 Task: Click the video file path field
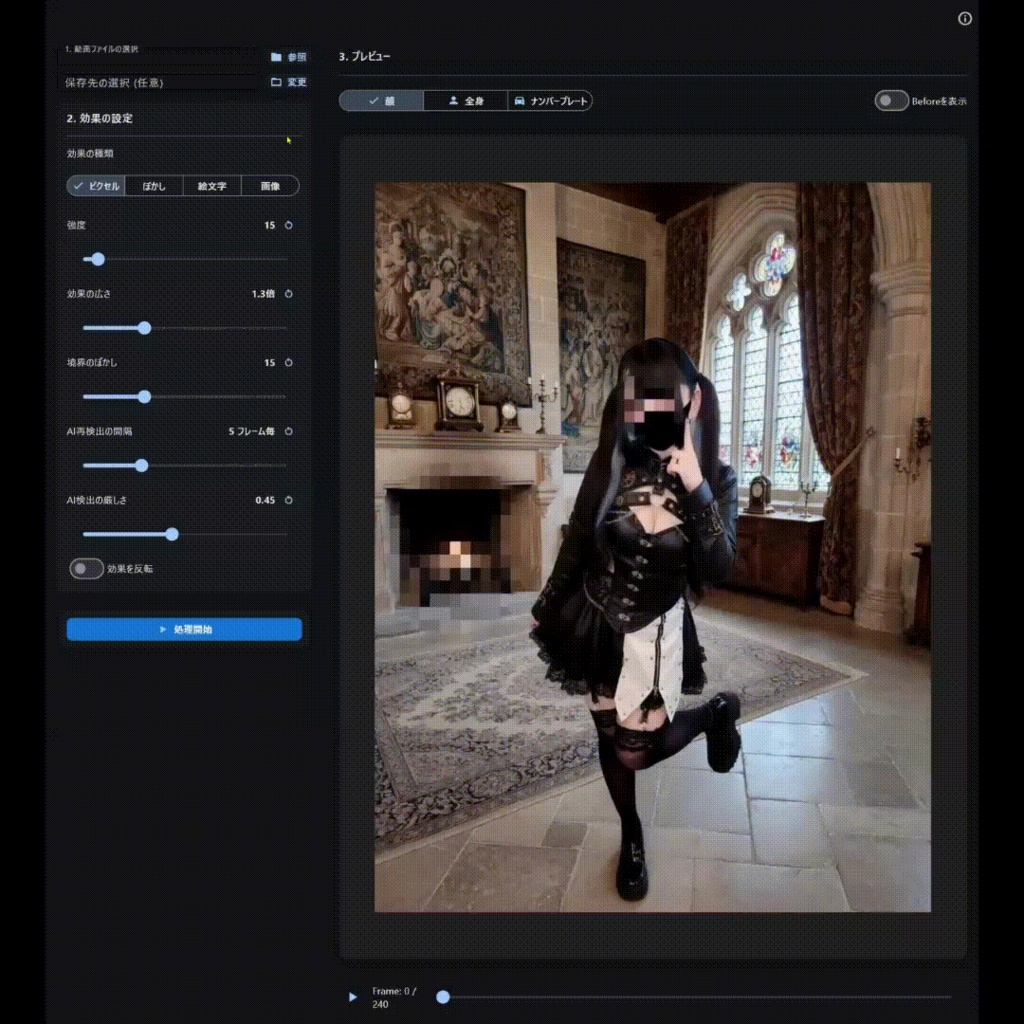pyautogui.click(x=159, y=57)
